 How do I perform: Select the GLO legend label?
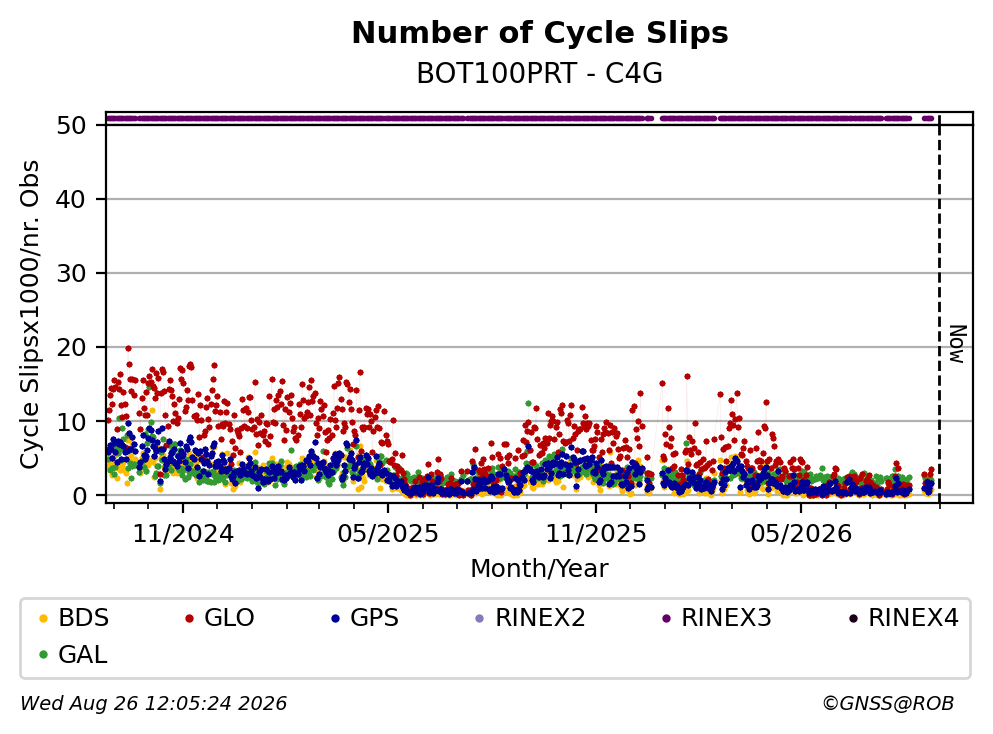(x=229, y=618)
